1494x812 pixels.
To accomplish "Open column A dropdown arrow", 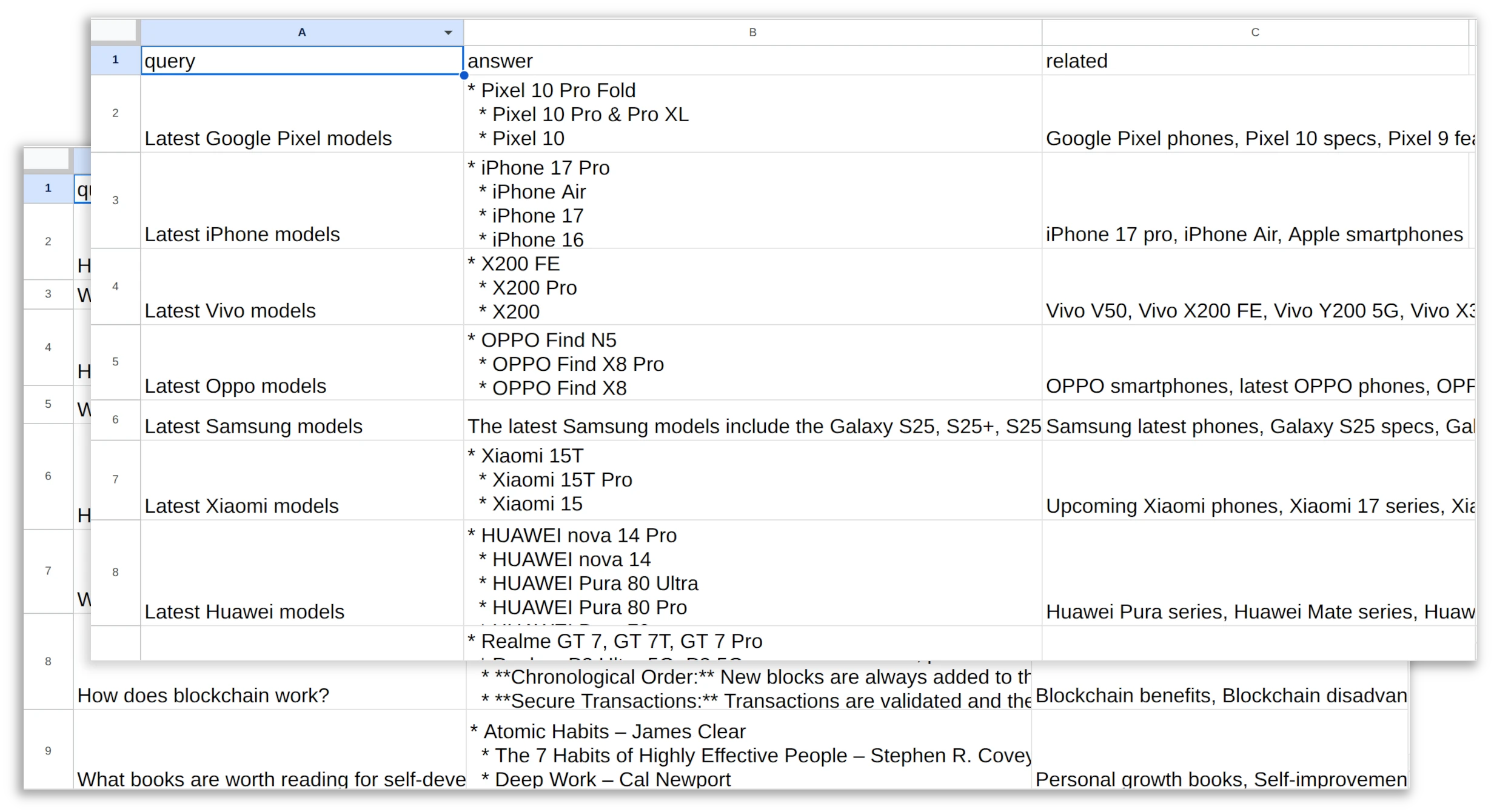I will point(448,33).
